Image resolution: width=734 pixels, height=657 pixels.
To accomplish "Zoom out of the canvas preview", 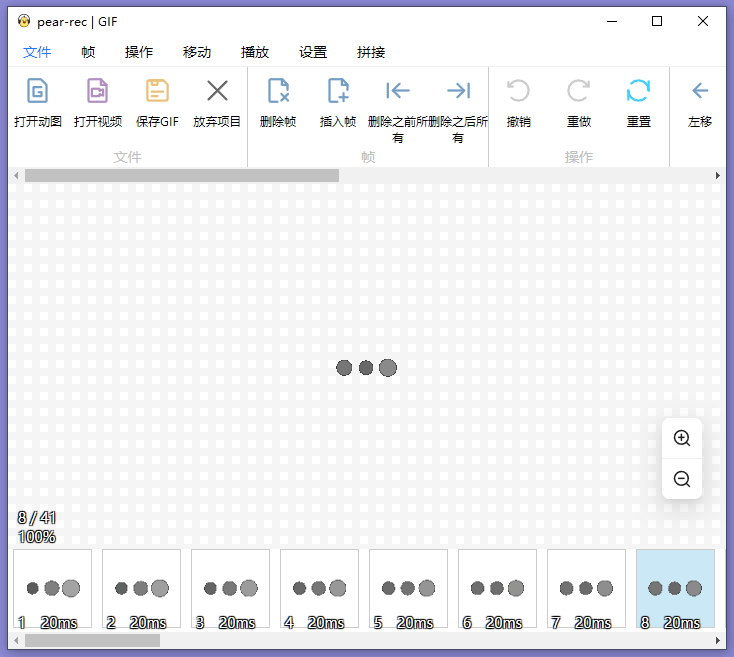I will 682,479.
